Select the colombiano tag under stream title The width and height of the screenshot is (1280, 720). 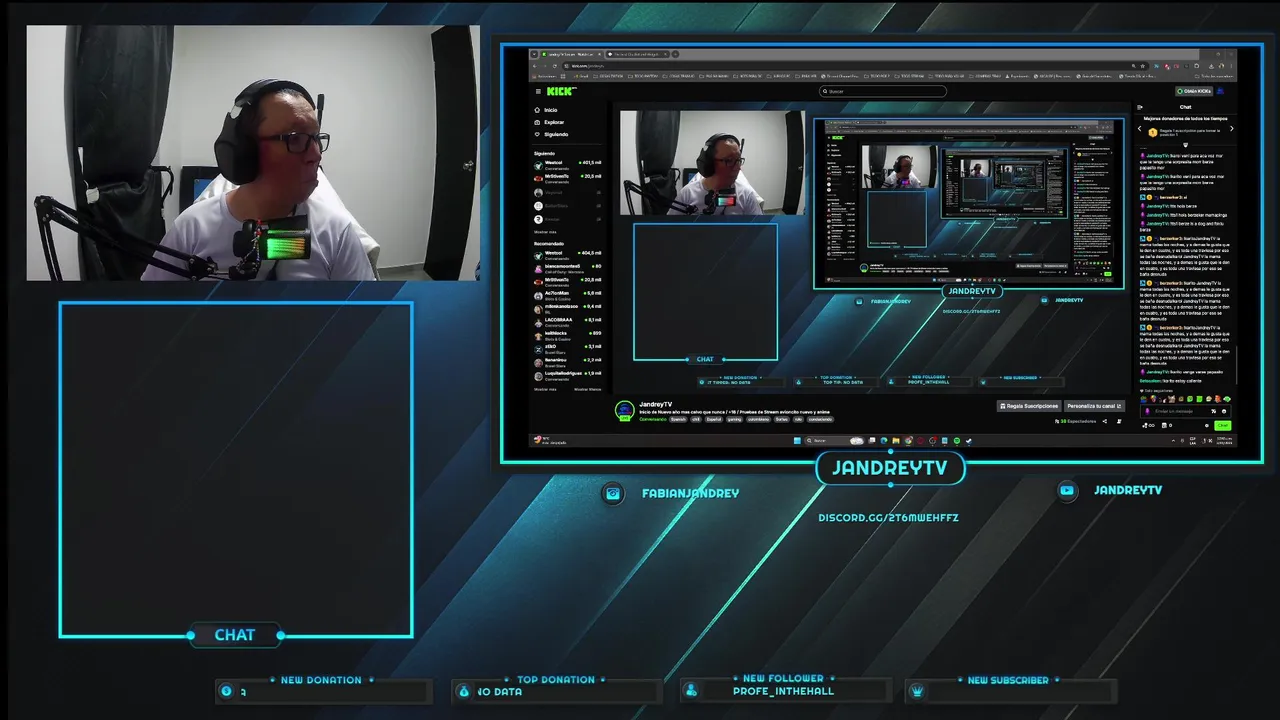(x=759, y=419)
